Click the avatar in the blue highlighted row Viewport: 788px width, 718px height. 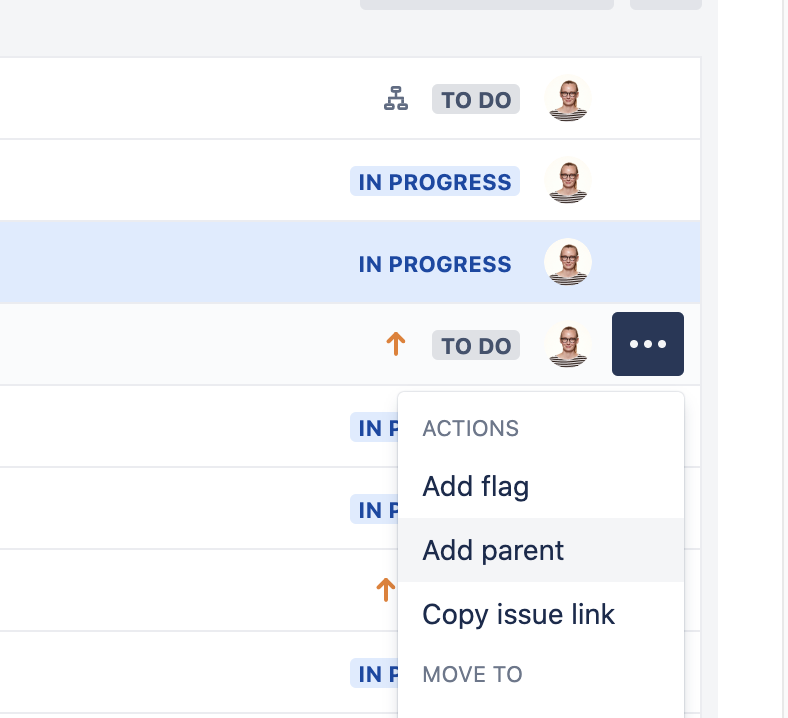click(x=567, y=263)
